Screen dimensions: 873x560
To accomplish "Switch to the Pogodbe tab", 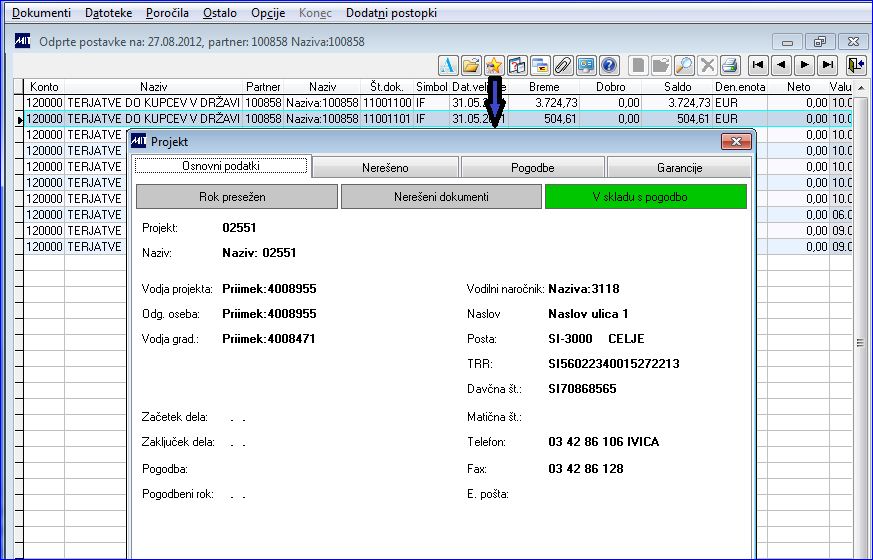I will [x=532, y=168].
